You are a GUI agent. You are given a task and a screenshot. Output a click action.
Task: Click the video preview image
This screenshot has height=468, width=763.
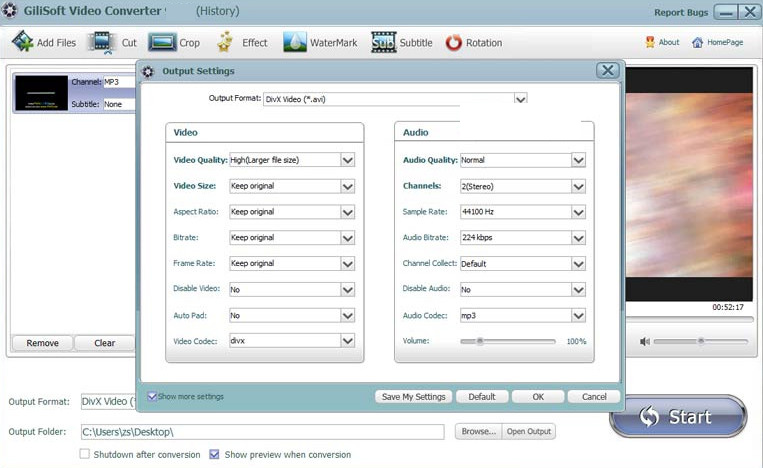coord(689,185)
